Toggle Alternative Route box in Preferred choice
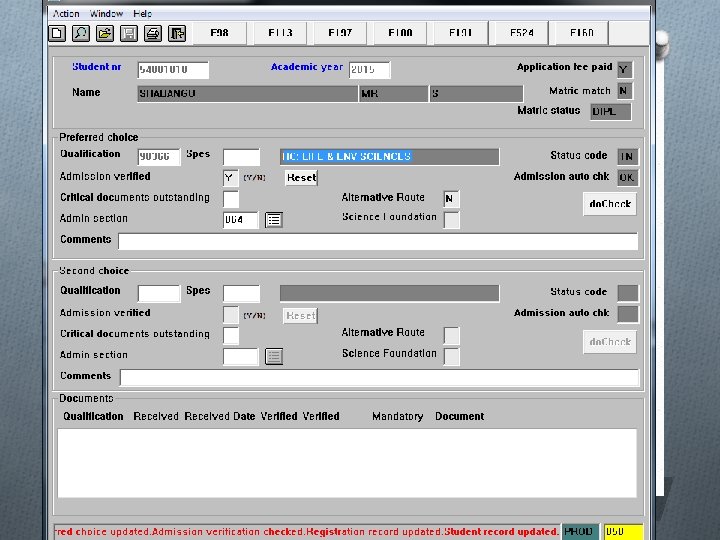This screenshot has width=720, height=540. point(451,199)
